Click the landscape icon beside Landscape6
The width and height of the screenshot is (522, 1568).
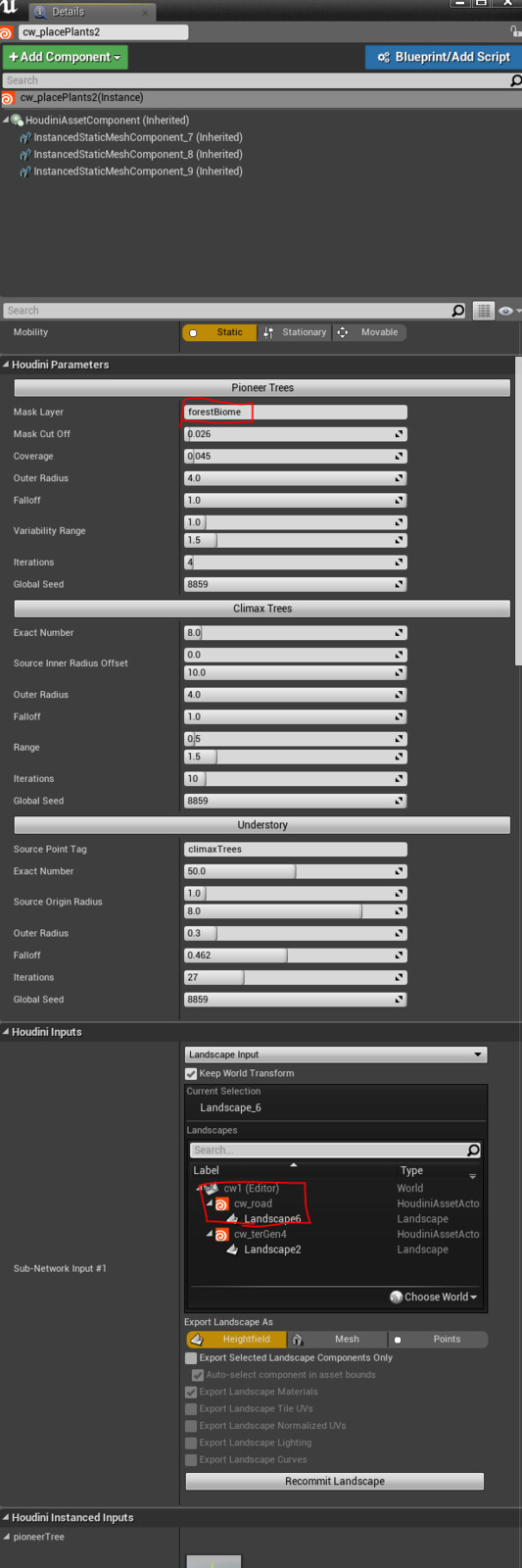[232, 1219]
